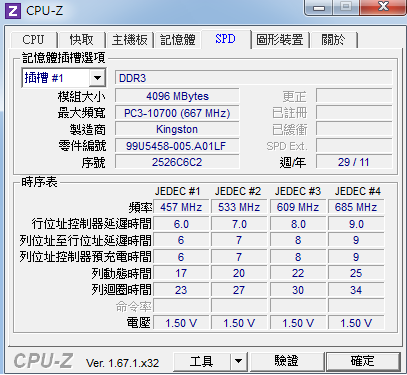
Task: Select the 6.0 CAS latency cell
Action: [181, 224]
